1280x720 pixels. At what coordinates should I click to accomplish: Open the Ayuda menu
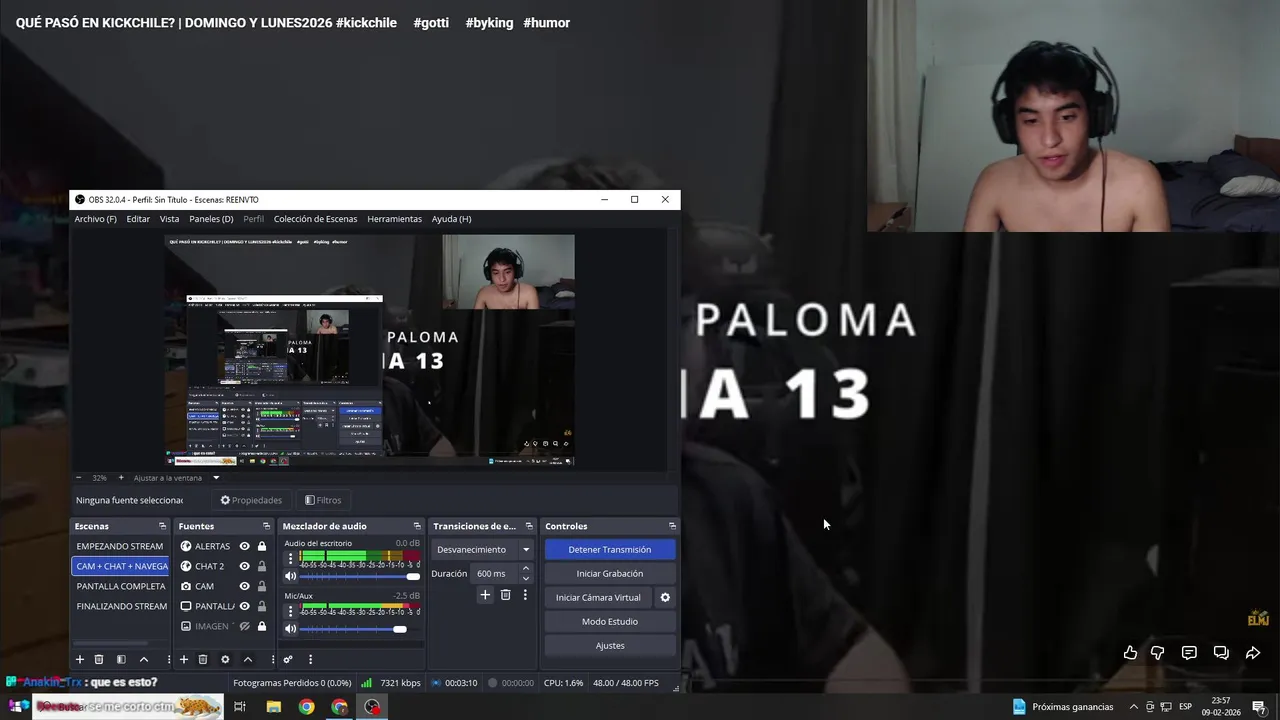tap(451, 219)
